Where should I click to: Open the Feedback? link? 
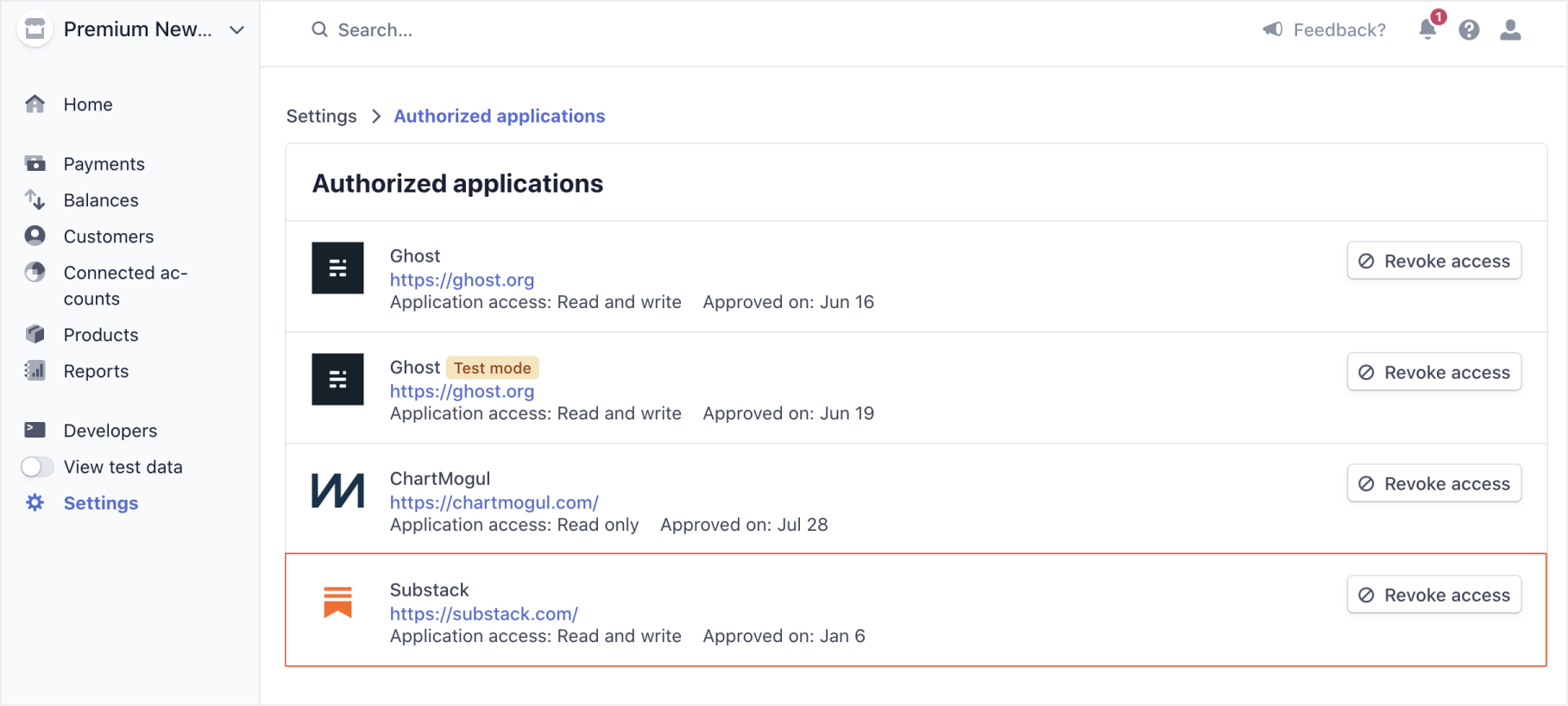click(x=1339, y=30)
